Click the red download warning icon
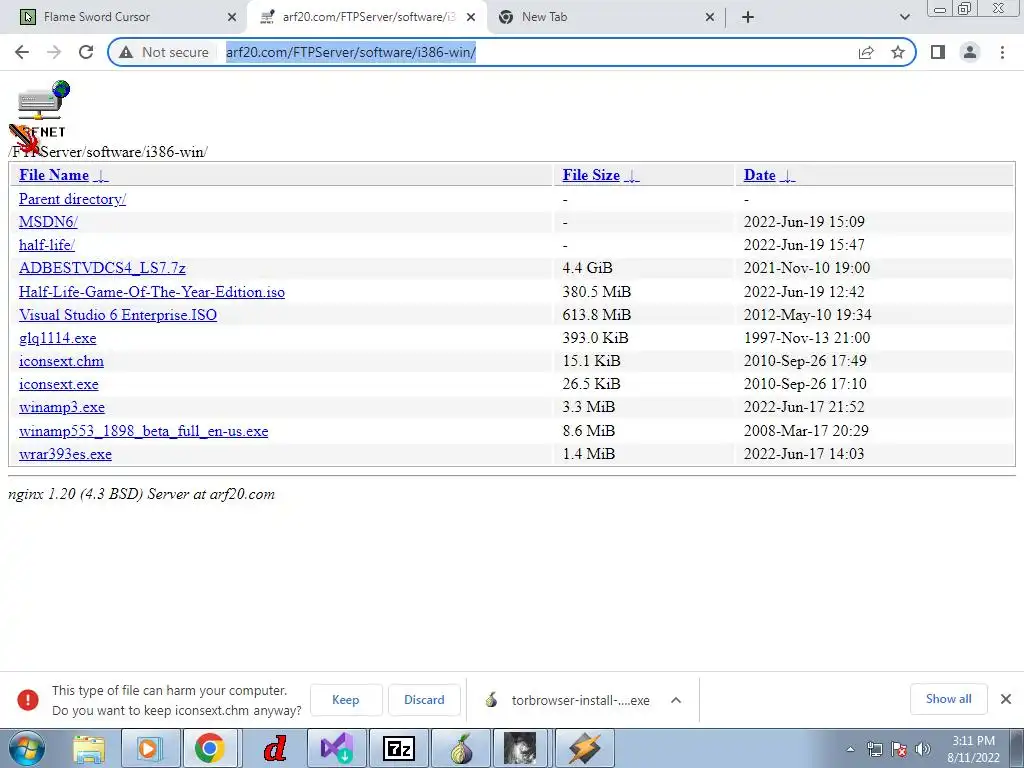 point(27,699)
